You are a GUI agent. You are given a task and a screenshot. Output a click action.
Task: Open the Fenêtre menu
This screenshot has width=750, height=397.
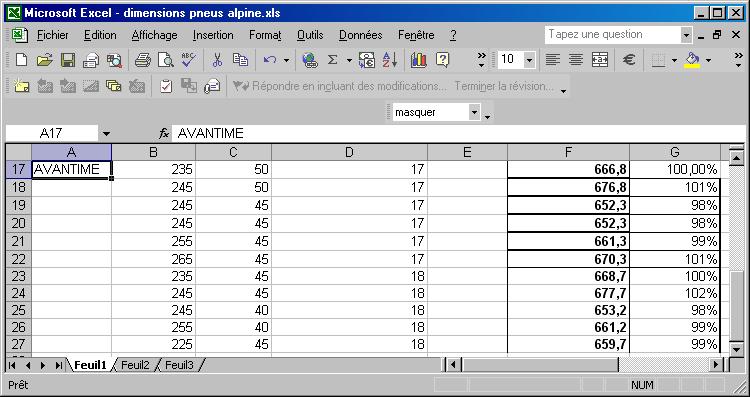click(416, 35)
